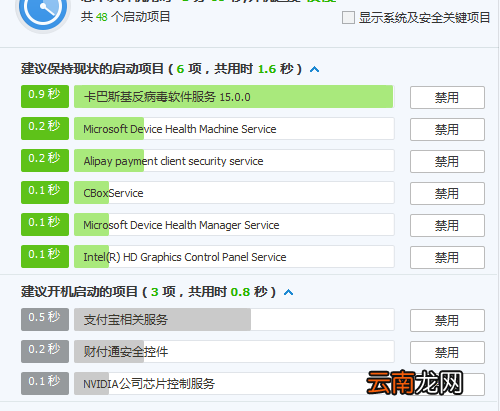Viewport: 500px width, 411px height.
Task: Click 禁用 for CBoxService
Action: [x=447, y=193]
